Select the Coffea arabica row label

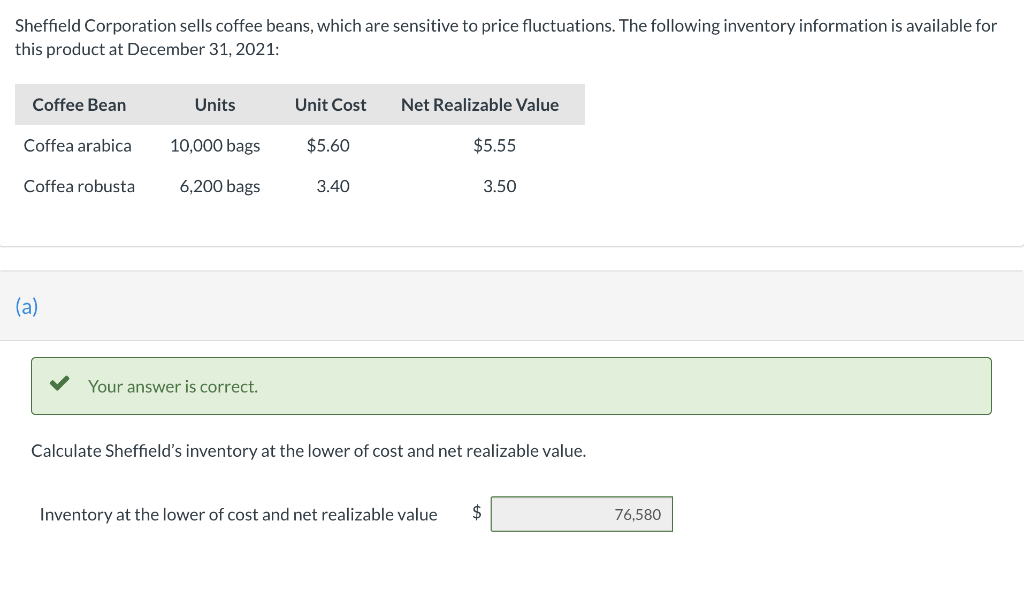point(77,146)
